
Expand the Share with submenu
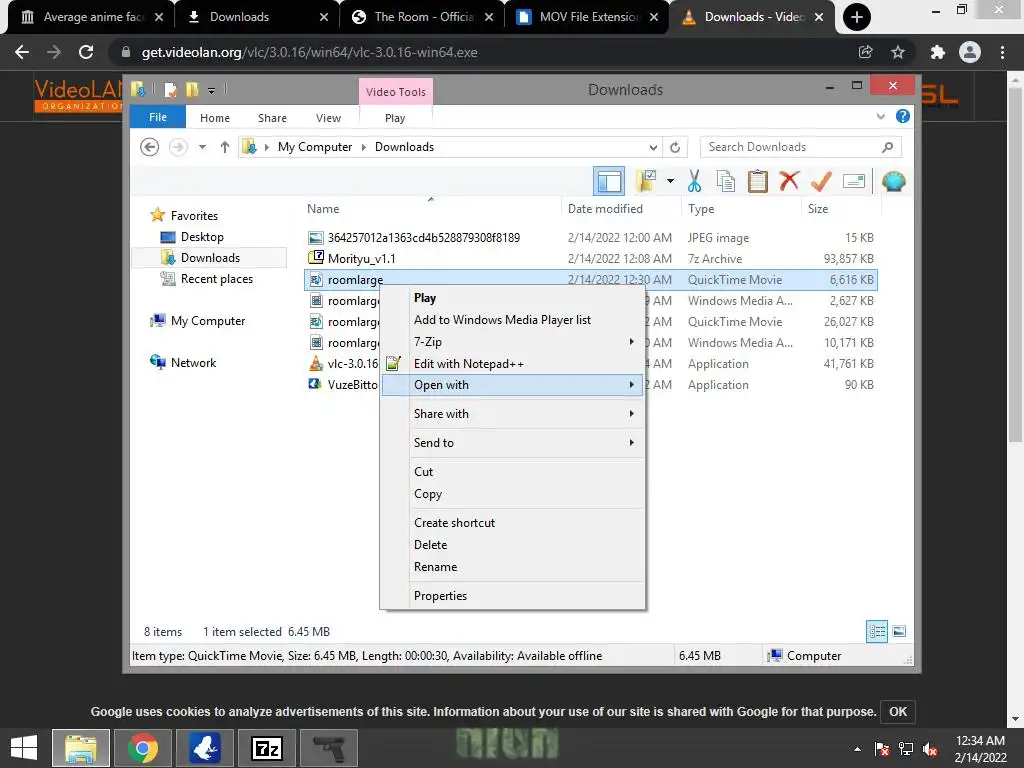(x=513, y=413)
